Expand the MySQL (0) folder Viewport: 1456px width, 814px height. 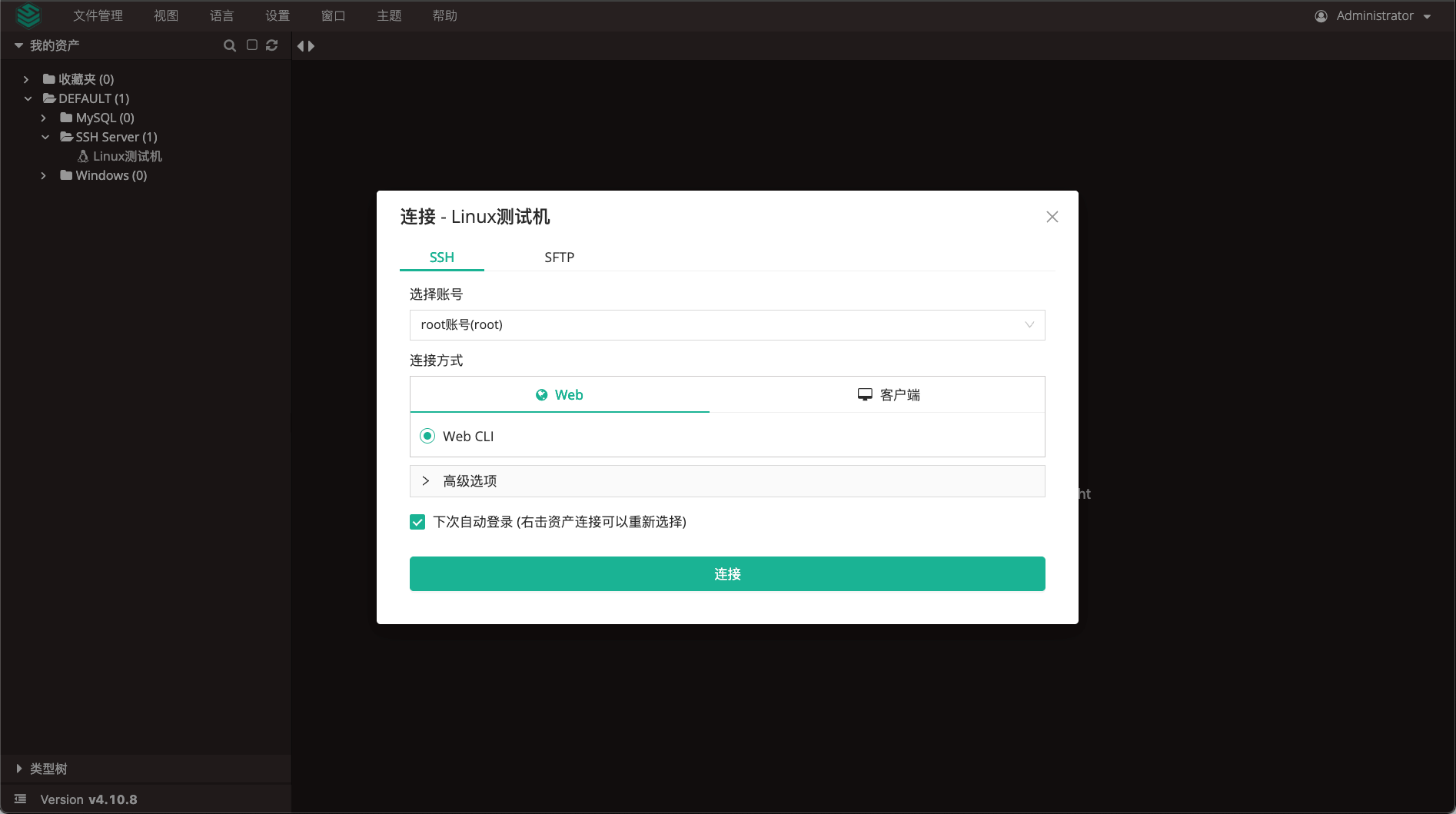pos(44,118)
